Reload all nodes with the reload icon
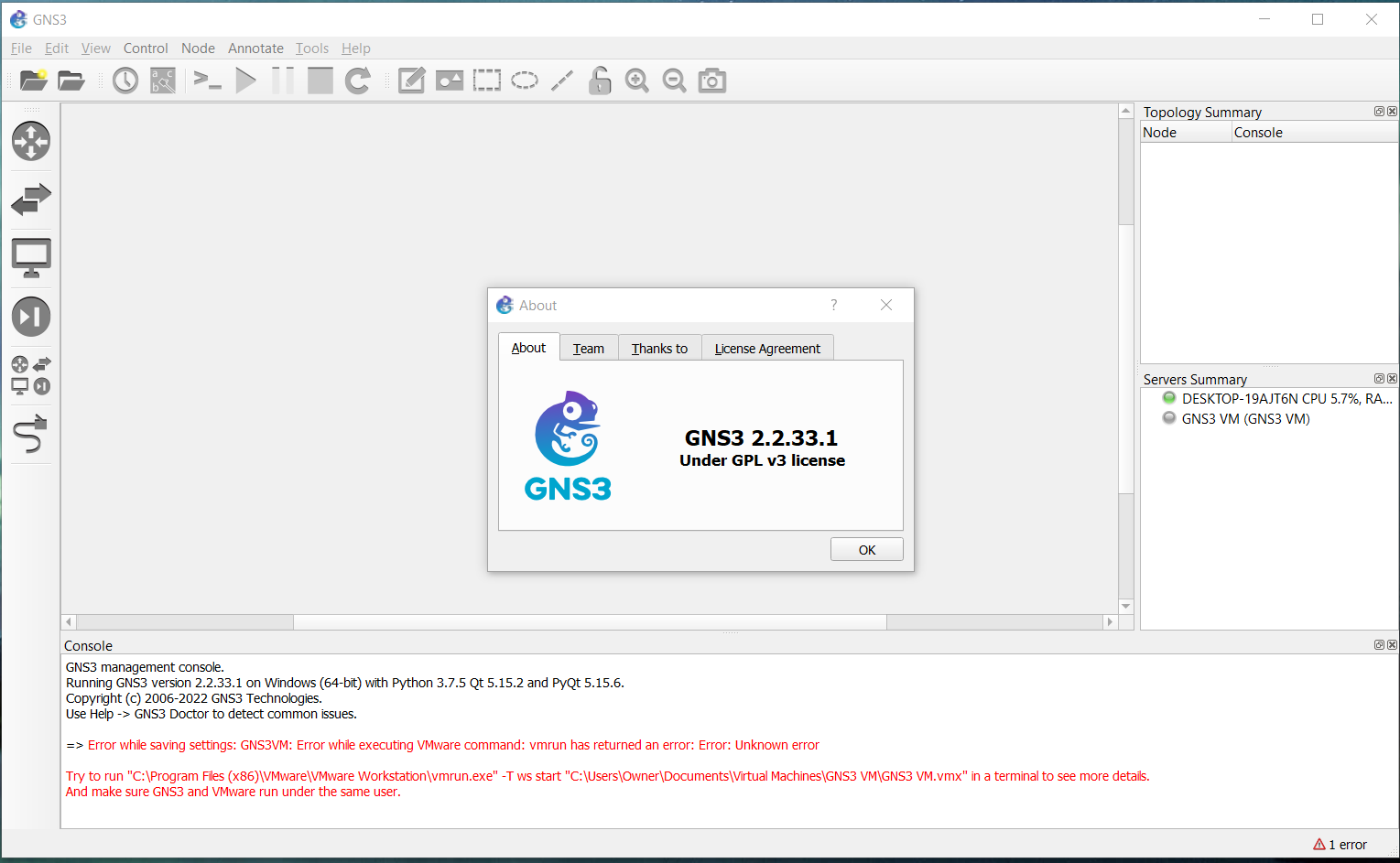 [x=357, y=81]
